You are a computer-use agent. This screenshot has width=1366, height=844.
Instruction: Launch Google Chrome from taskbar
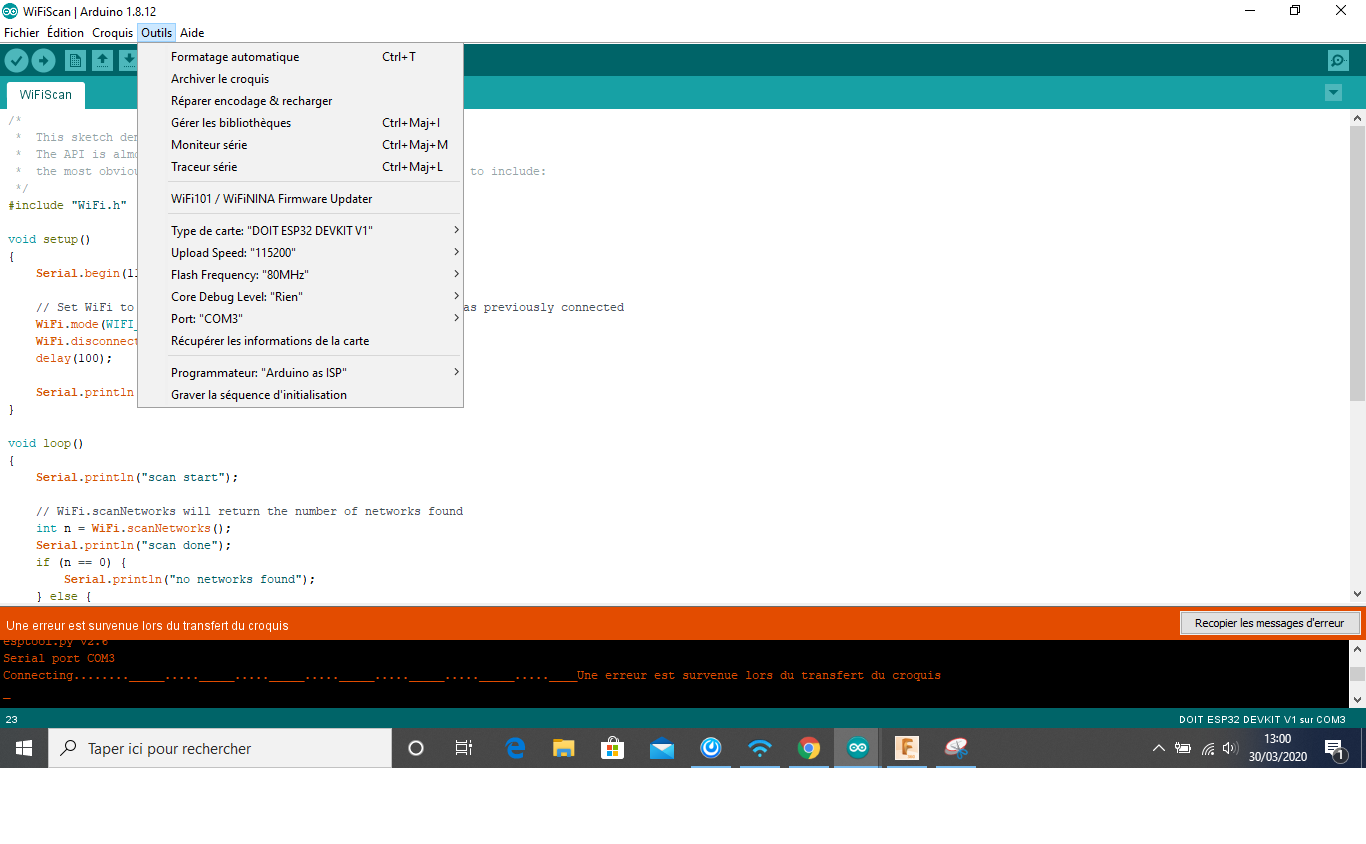[809, 748]
